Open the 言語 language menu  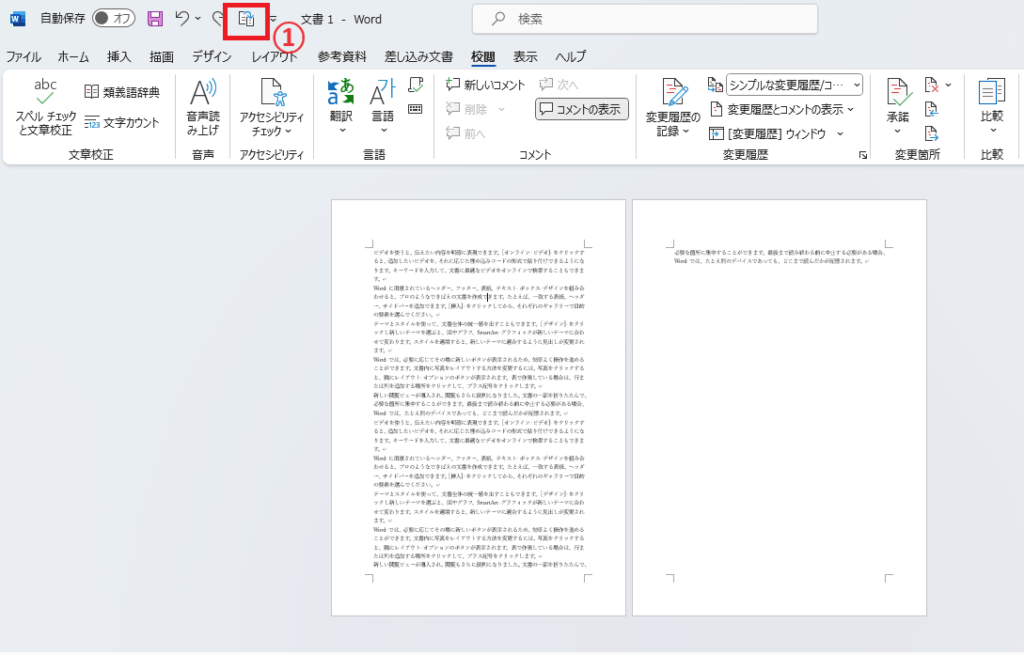point(383,107)
